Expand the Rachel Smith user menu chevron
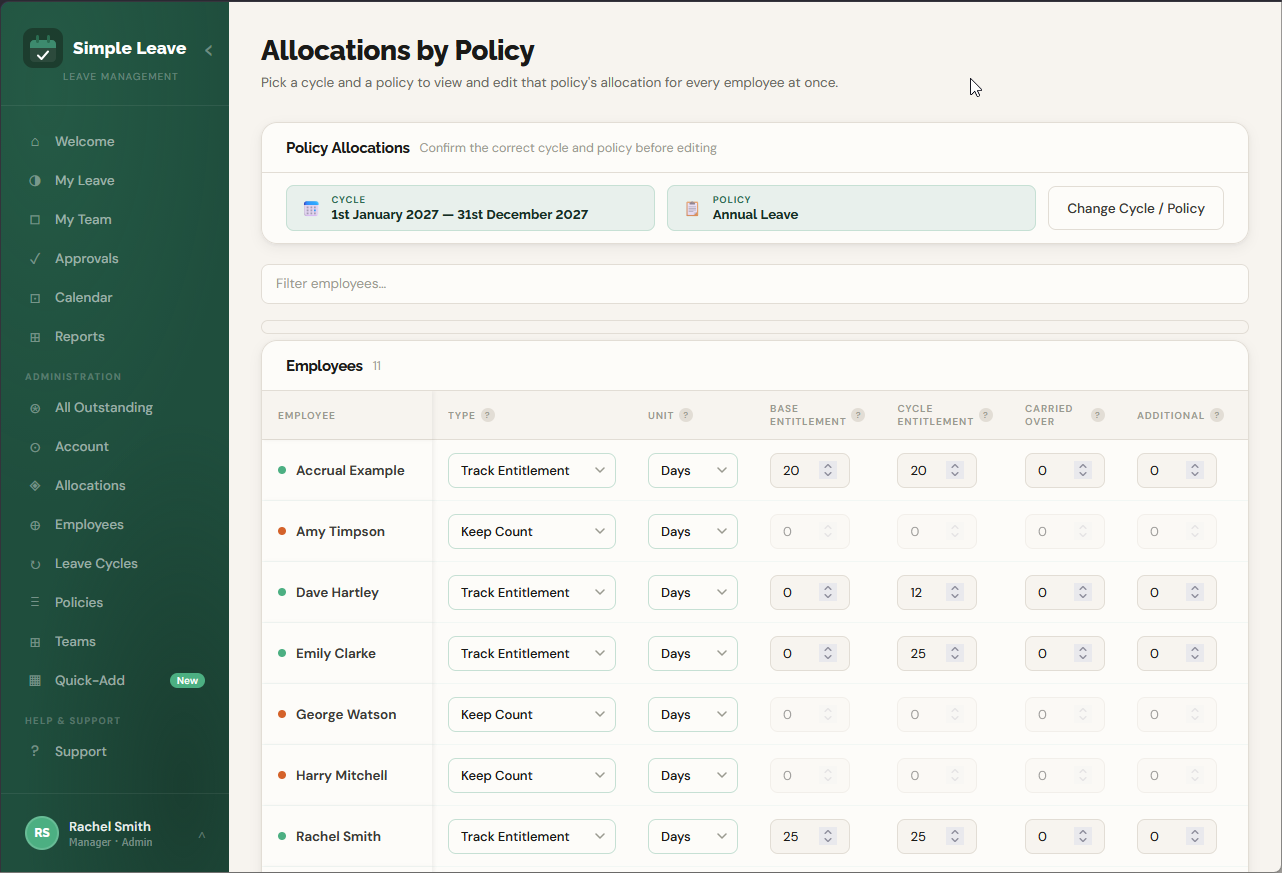1282x873 pixels. tap(201, 834)
